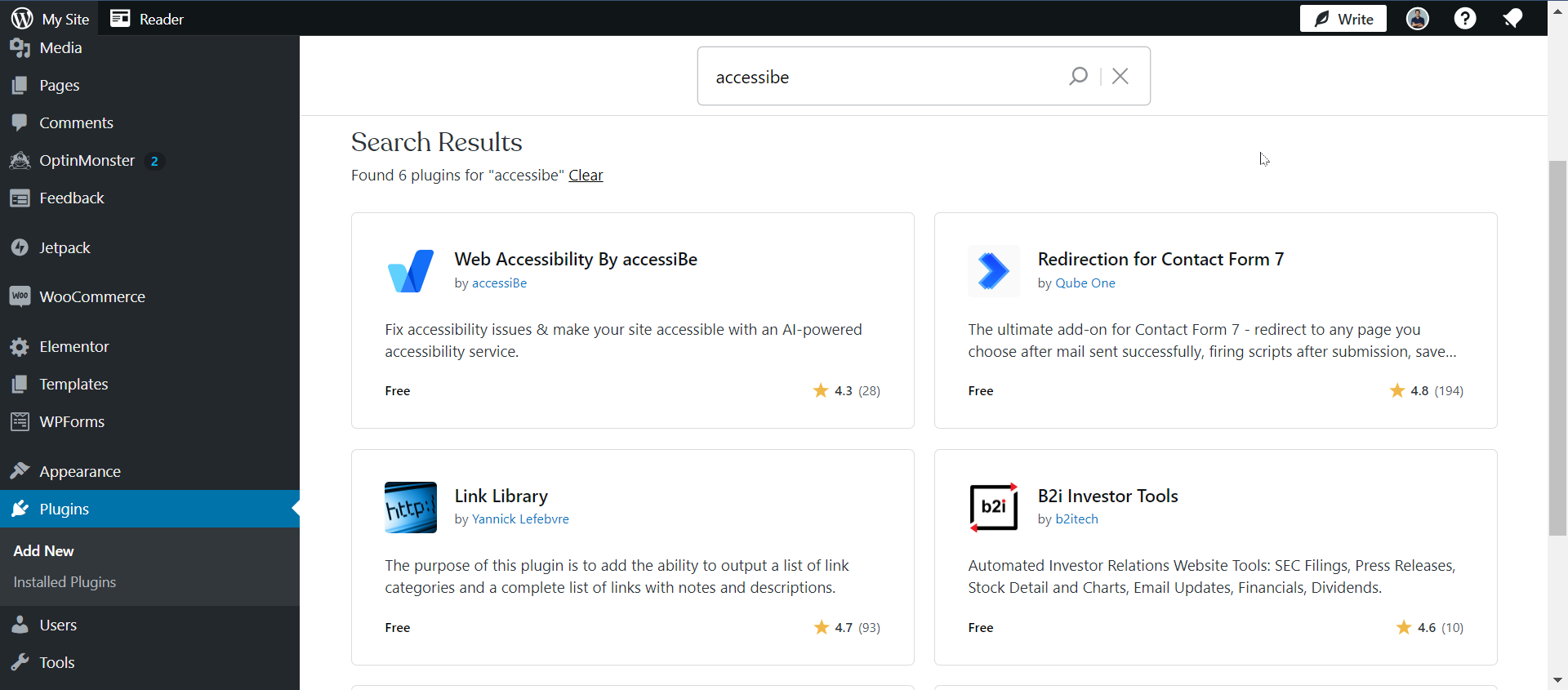Click the Write button
This screenshot has width=1568, height=690.
(1343, 18)
